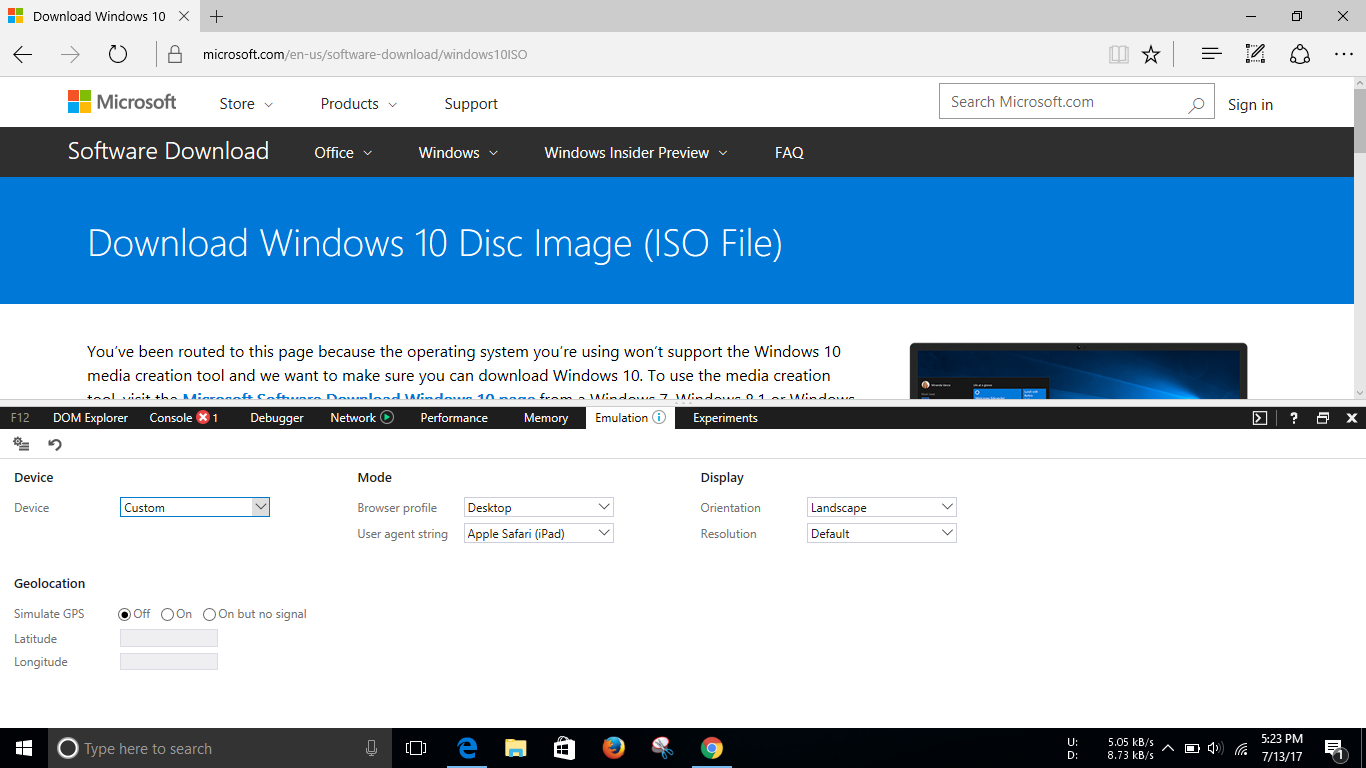Open Resolution dropdown
This screenshot has width=1366, height=768.
click(882, 533)
